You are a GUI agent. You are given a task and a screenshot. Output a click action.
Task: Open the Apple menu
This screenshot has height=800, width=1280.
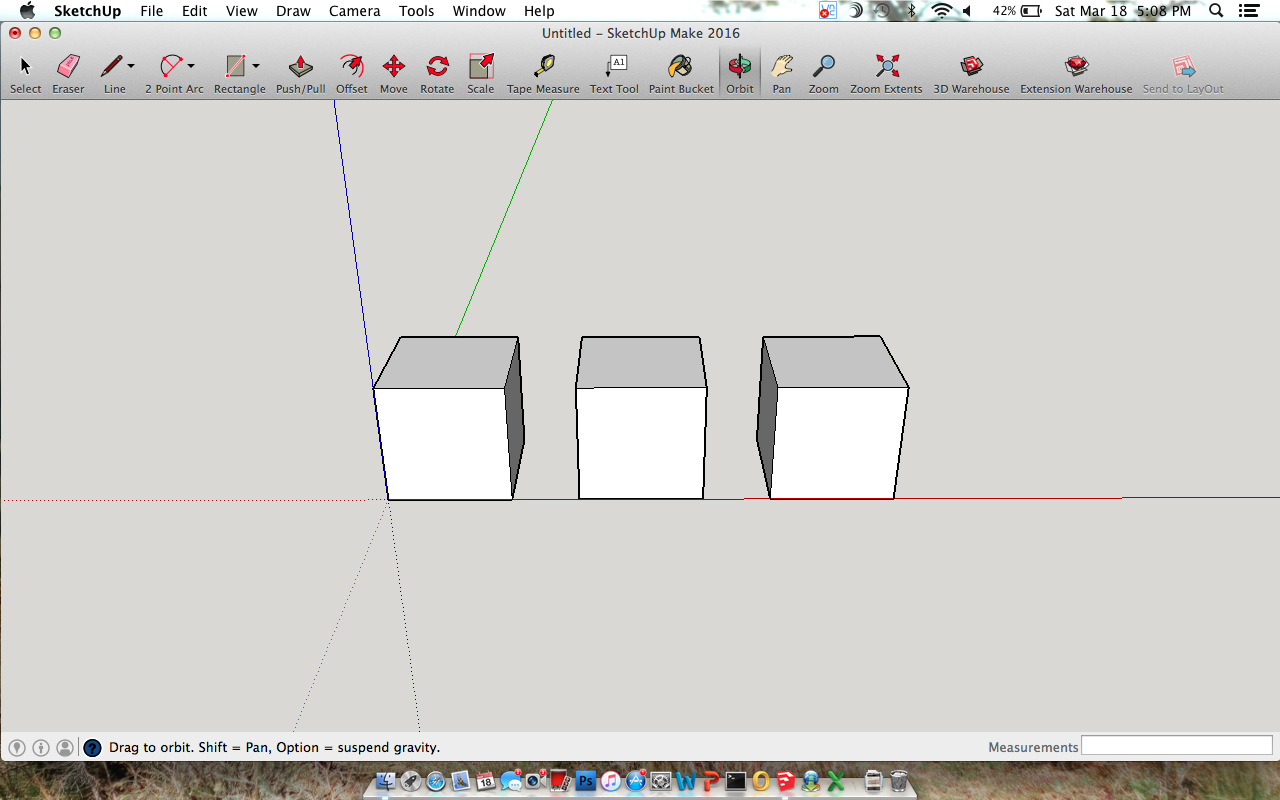27,11
